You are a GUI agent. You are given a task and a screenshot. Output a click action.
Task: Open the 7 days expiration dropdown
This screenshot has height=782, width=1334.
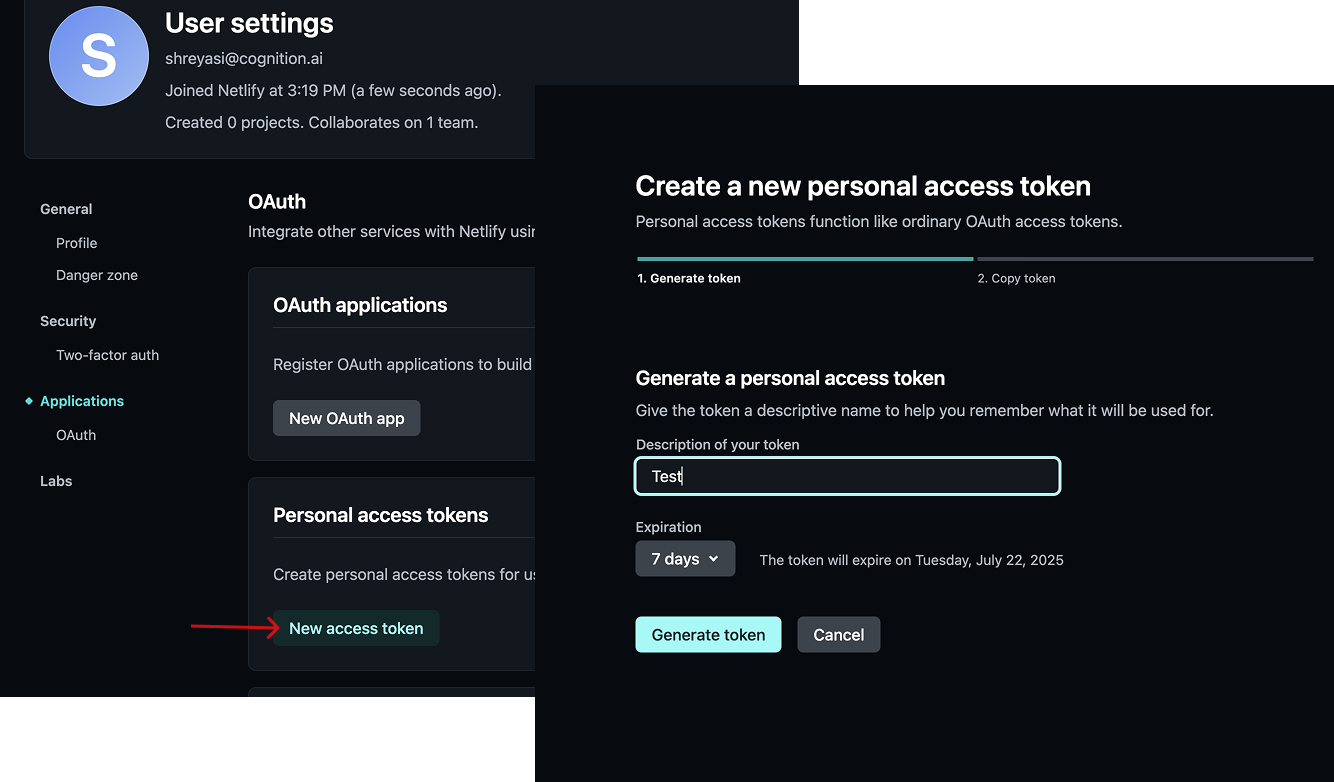685,558
